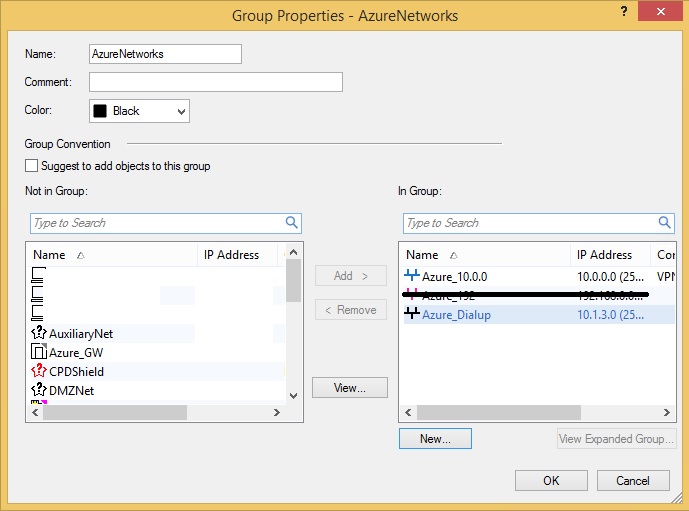Click the View... button
Screen dimensions: 689x511
point(350,388)
